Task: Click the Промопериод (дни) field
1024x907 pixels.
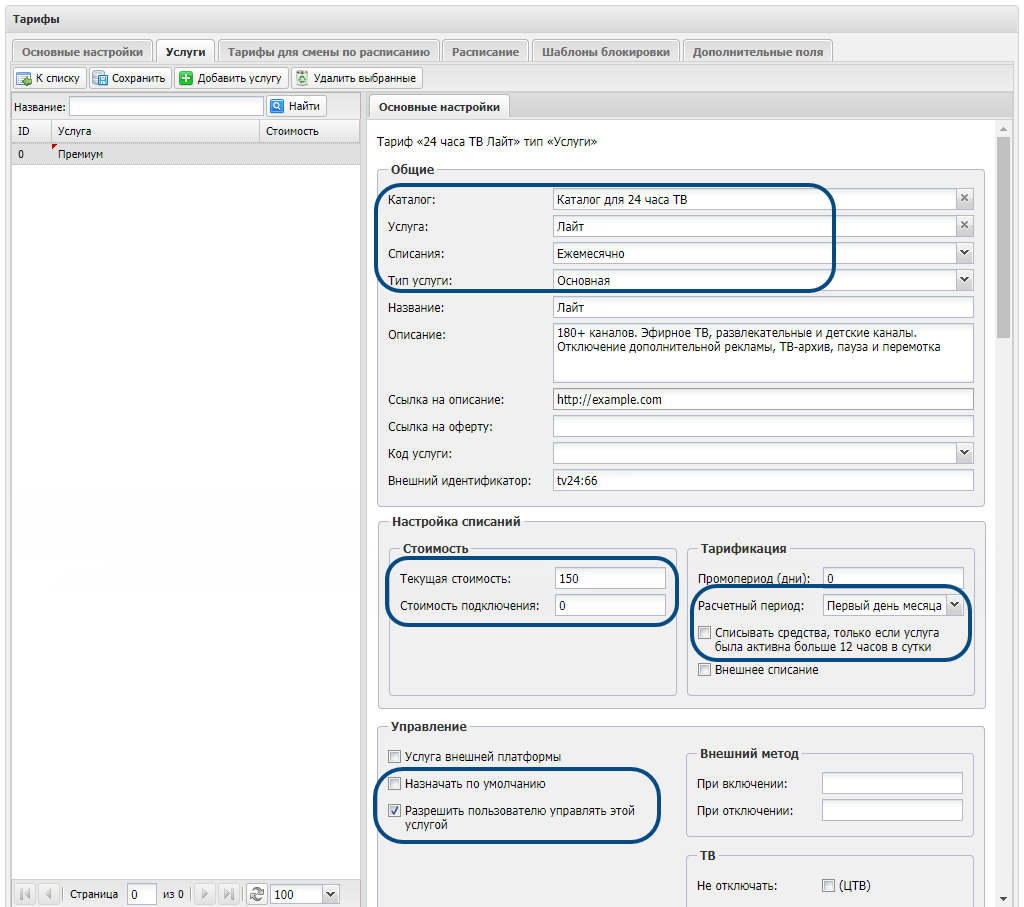Action: click(x=893, y=579)
